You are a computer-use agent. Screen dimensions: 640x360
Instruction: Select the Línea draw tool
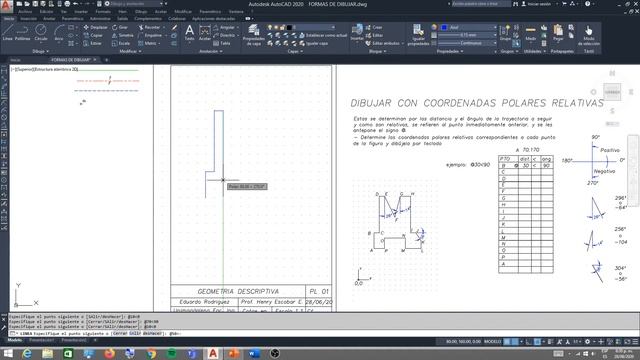coord(7,32)
